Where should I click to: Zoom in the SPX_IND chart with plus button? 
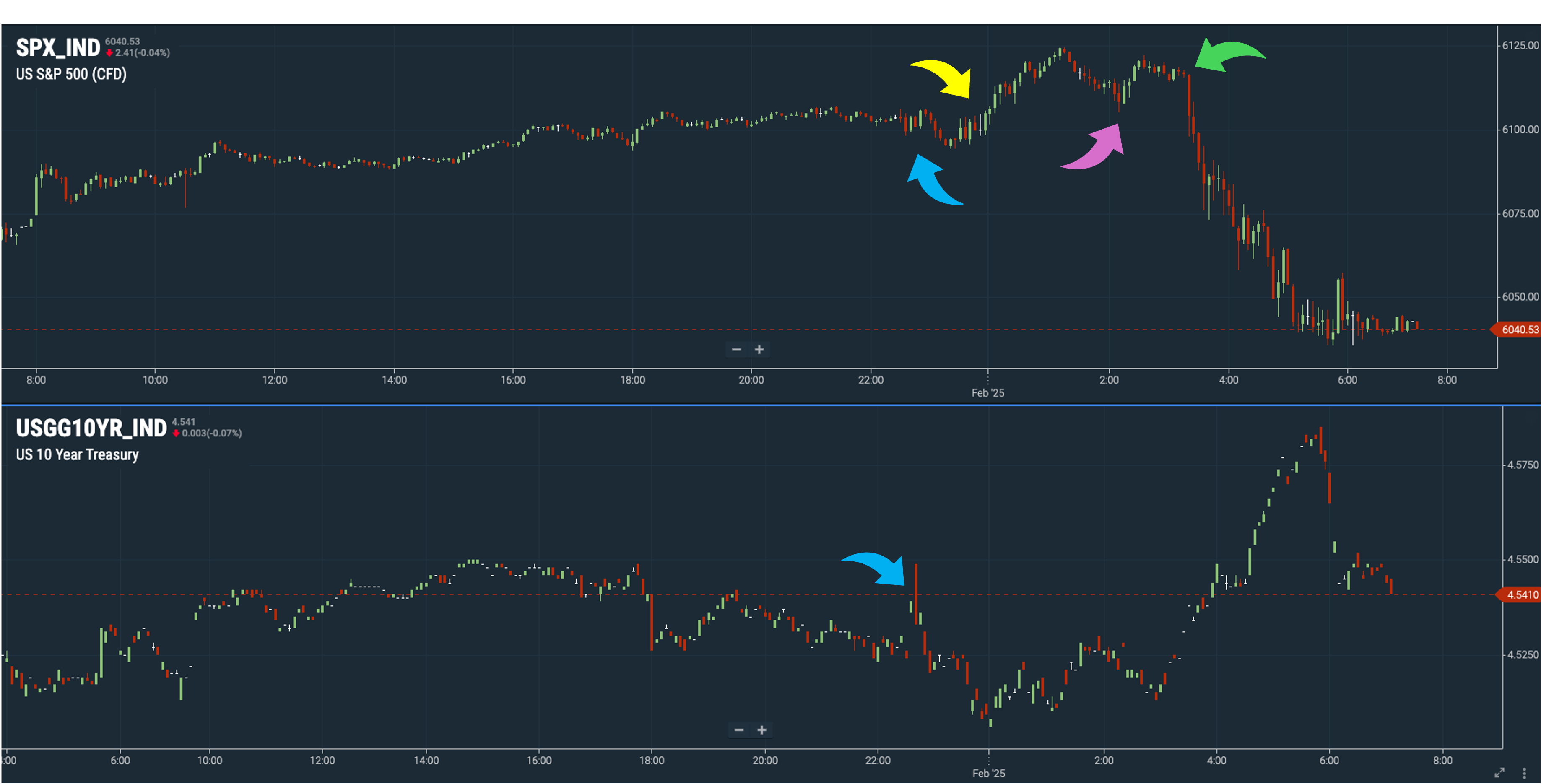click(x=759, y=349)
